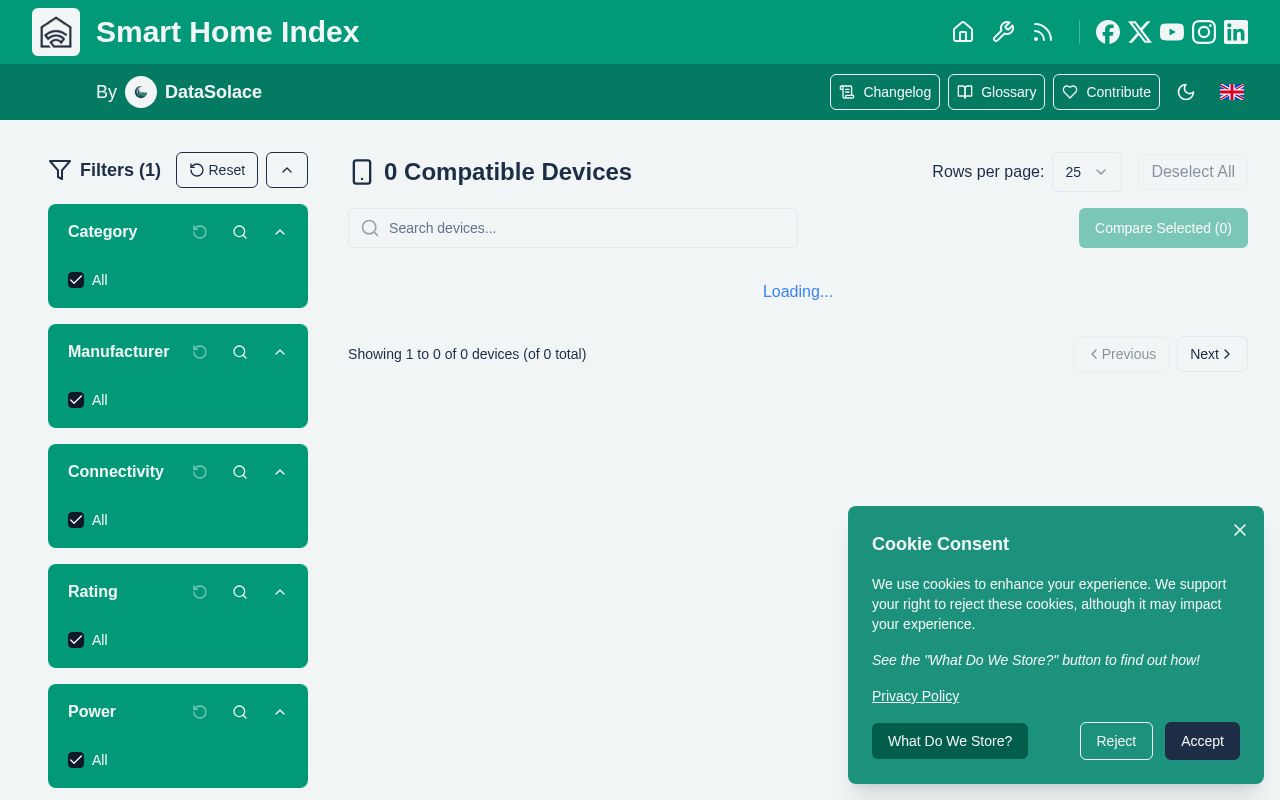Image resolution: width=1280 pixels, height=800 pixels.
Task: Collapse the Manufacturer filter panel
Action: [280, 352]
